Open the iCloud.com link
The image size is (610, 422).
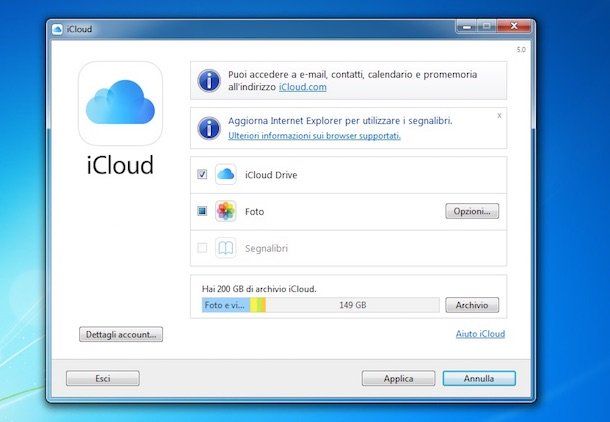coord(303,87)
